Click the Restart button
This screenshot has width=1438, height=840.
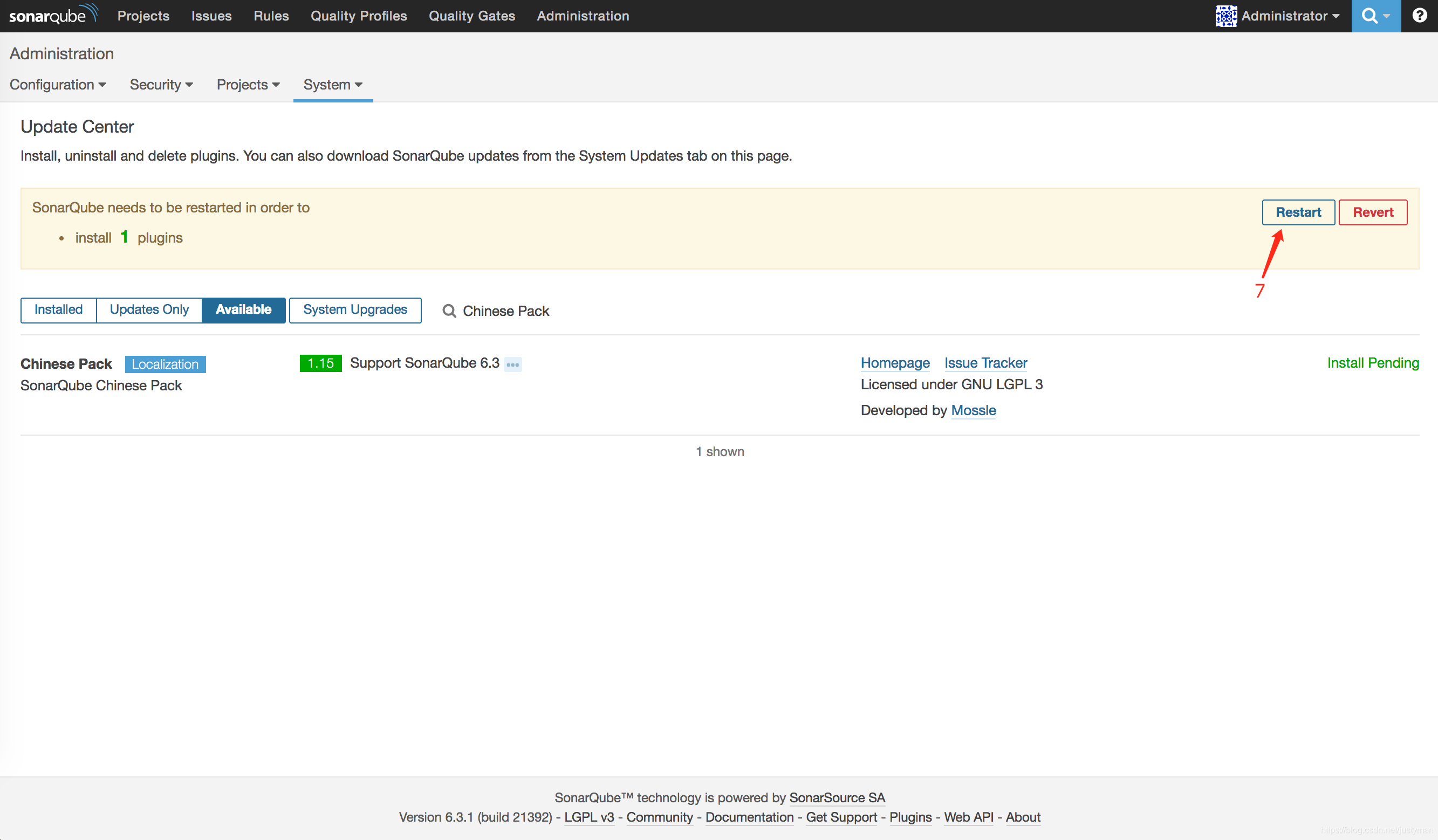(x=1298, y=212)
